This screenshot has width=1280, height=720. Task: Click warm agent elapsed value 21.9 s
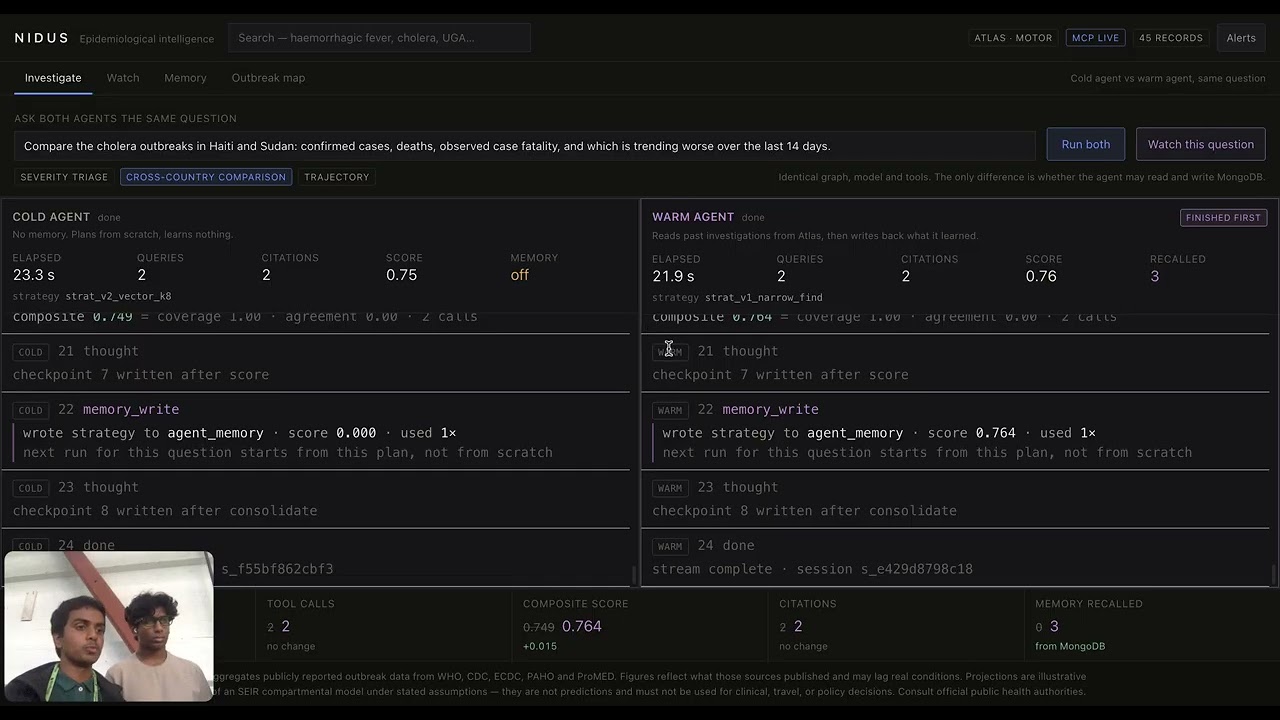673,276
